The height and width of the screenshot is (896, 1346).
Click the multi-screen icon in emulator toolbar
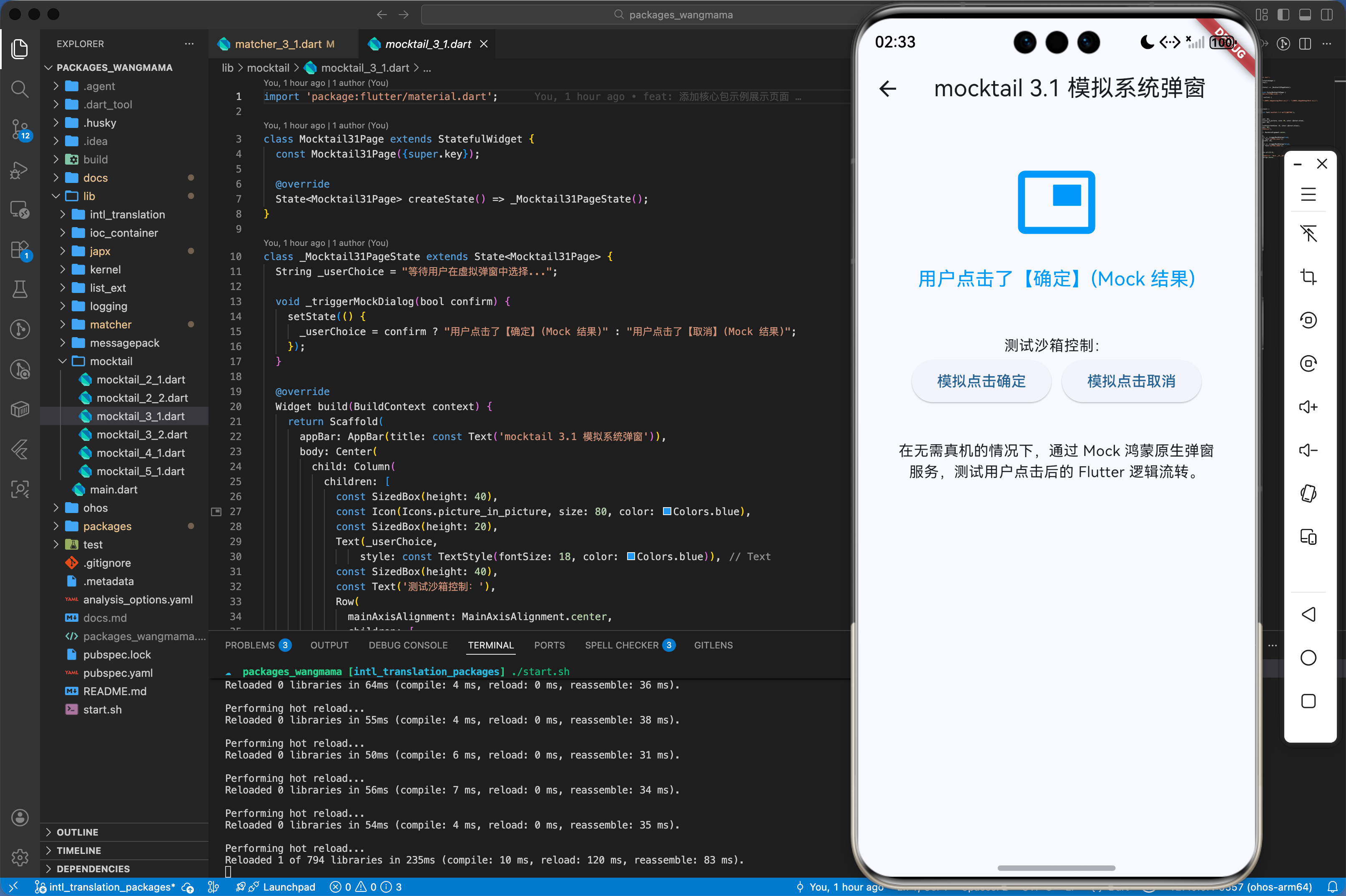tap(1308, 537)
